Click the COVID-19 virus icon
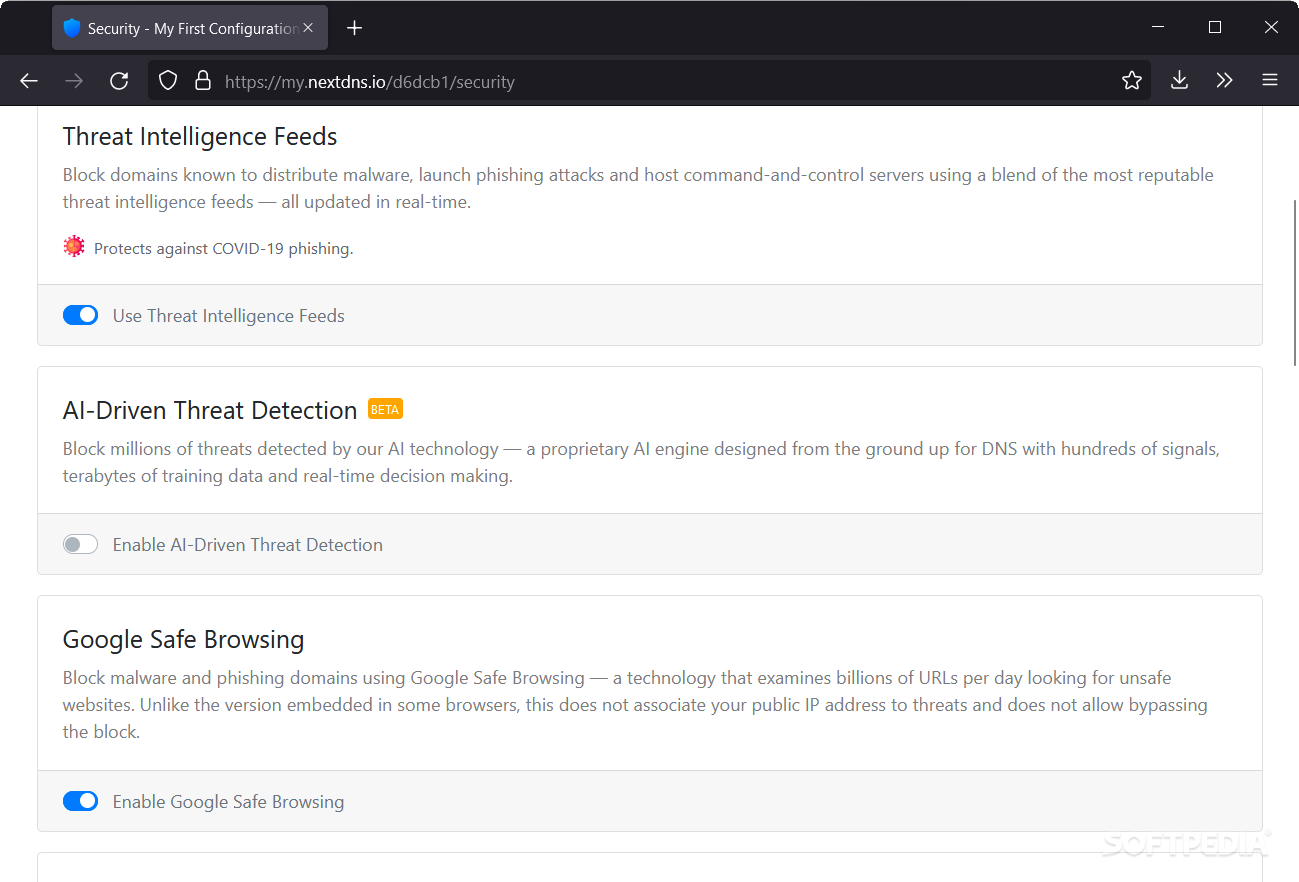The image size is (1299, 882). tap(74, 247)
